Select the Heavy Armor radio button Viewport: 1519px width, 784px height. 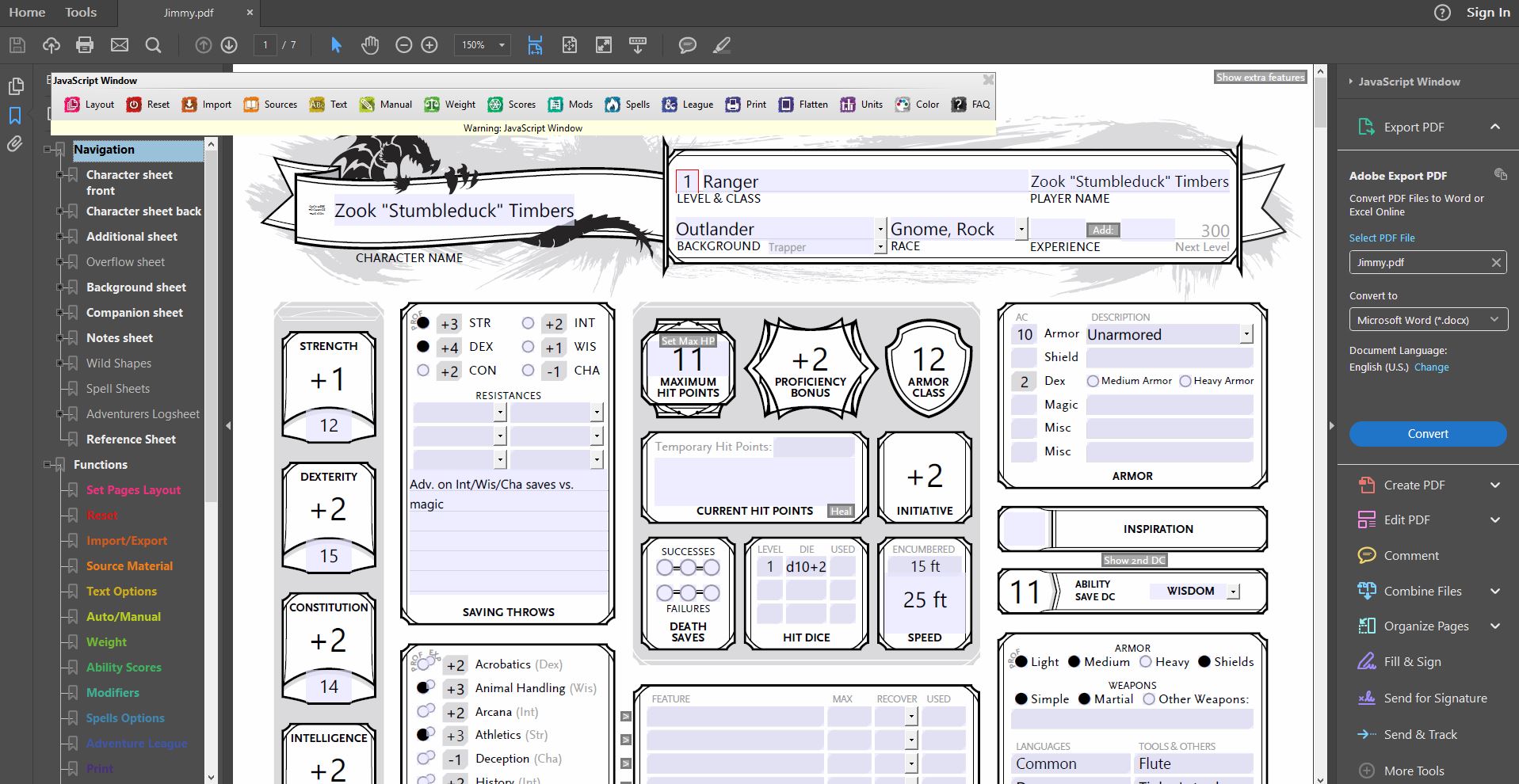point(1185,381)
